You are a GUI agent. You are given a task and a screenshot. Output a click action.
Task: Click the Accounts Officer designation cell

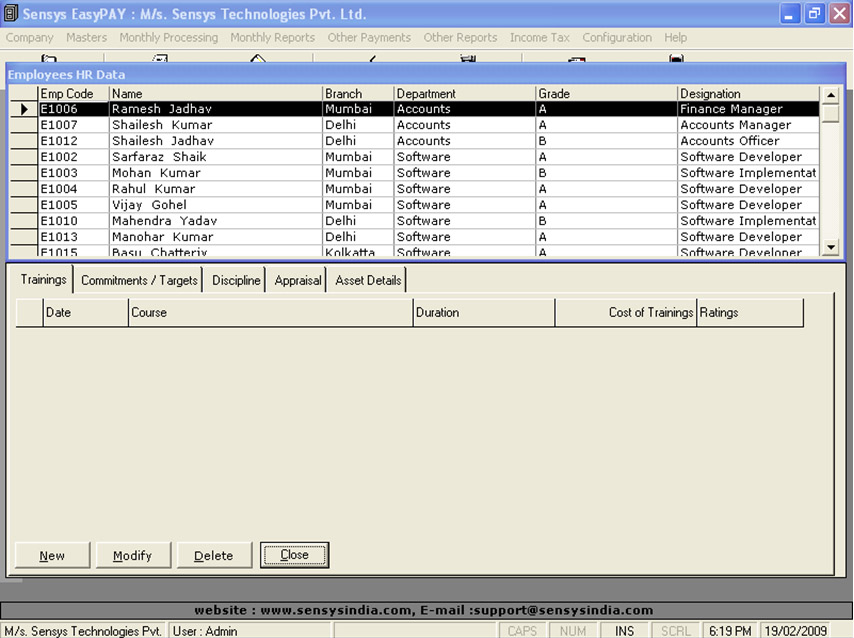point(748,141)
